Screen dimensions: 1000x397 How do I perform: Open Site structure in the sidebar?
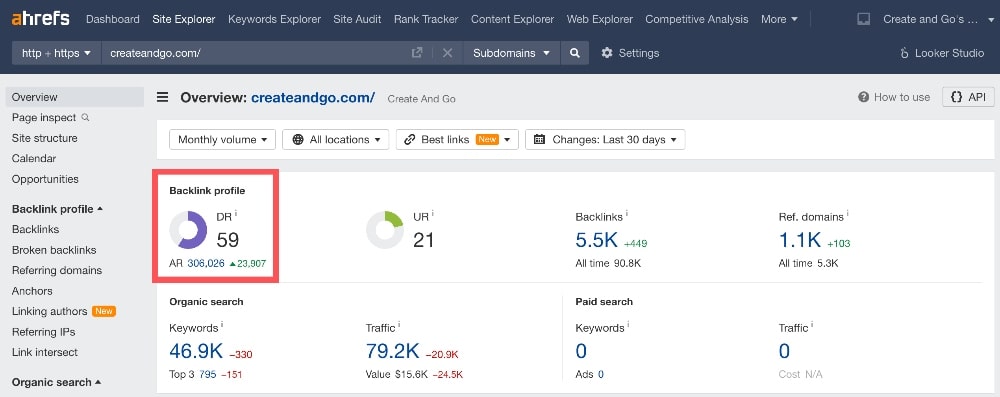[x=45, y=138]
